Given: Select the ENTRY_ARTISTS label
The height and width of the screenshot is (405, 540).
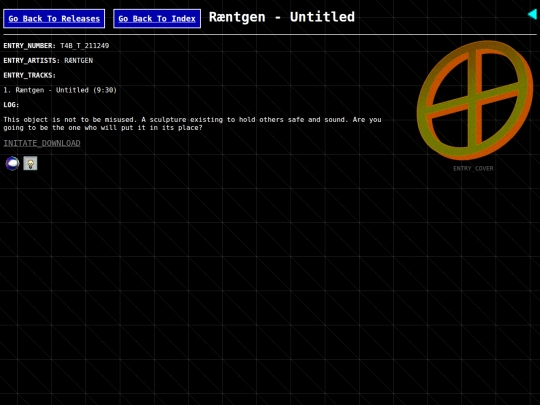Looking at the screenshot, I should [x=31, y=60].
